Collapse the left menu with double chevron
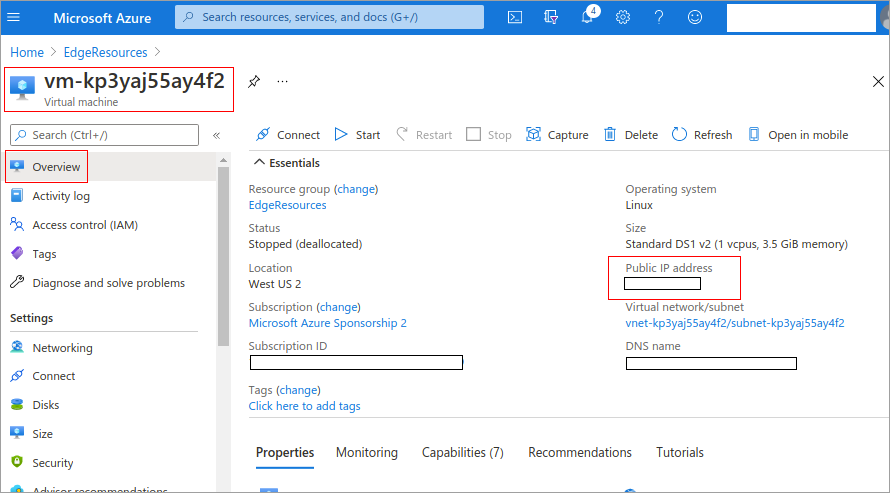 tap(216, 136)
